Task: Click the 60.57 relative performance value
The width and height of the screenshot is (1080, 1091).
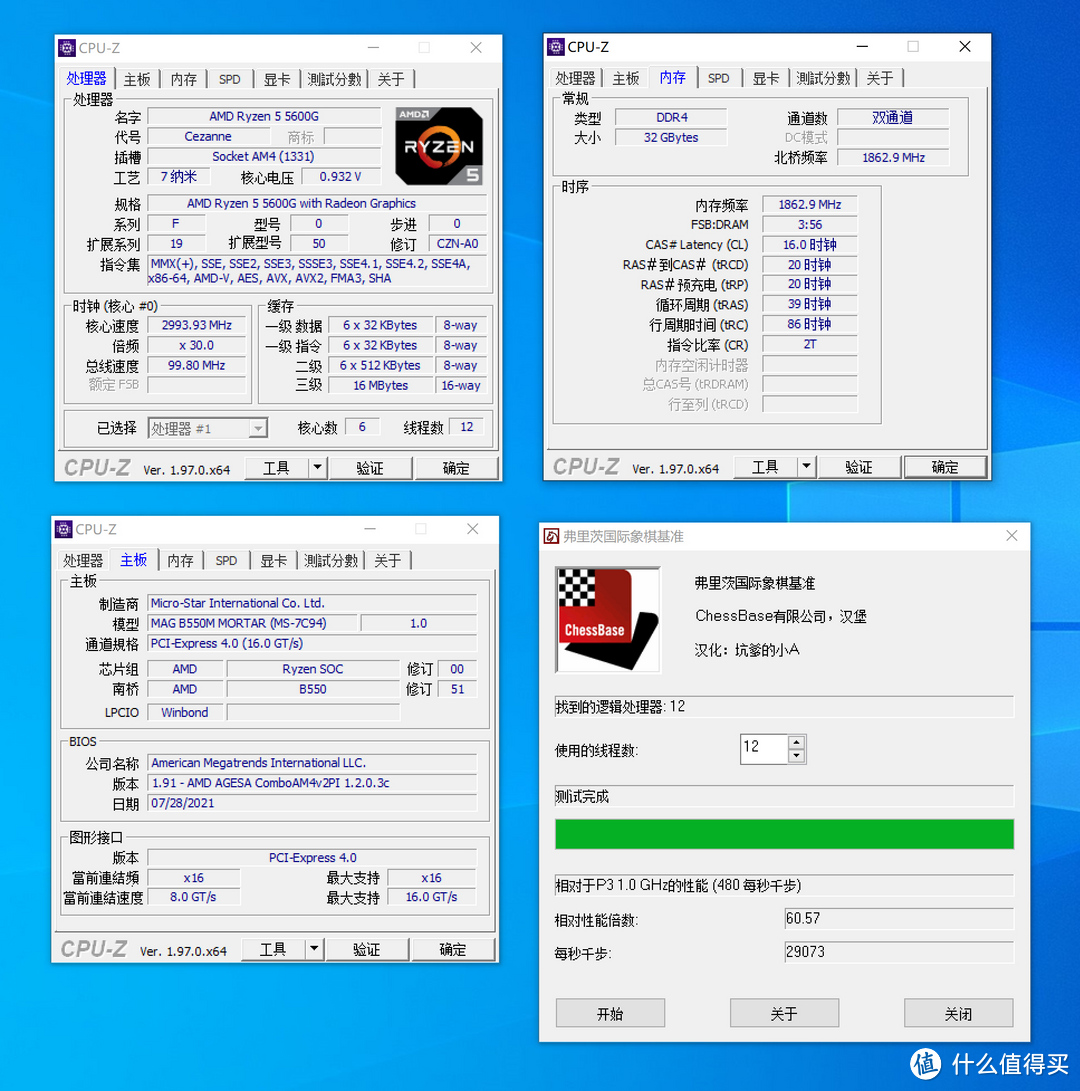Action: (x=898, y=918)
